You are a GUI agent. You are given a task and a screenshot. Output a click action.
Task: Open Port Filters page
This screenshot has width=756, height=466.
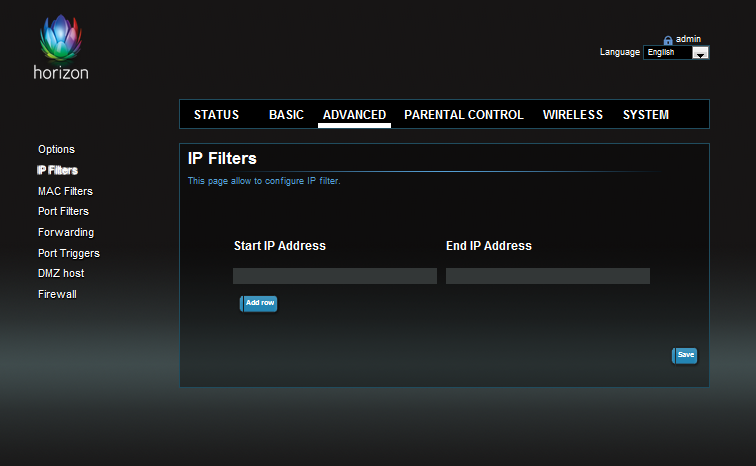pyautogui.click(x=64, y=212)
